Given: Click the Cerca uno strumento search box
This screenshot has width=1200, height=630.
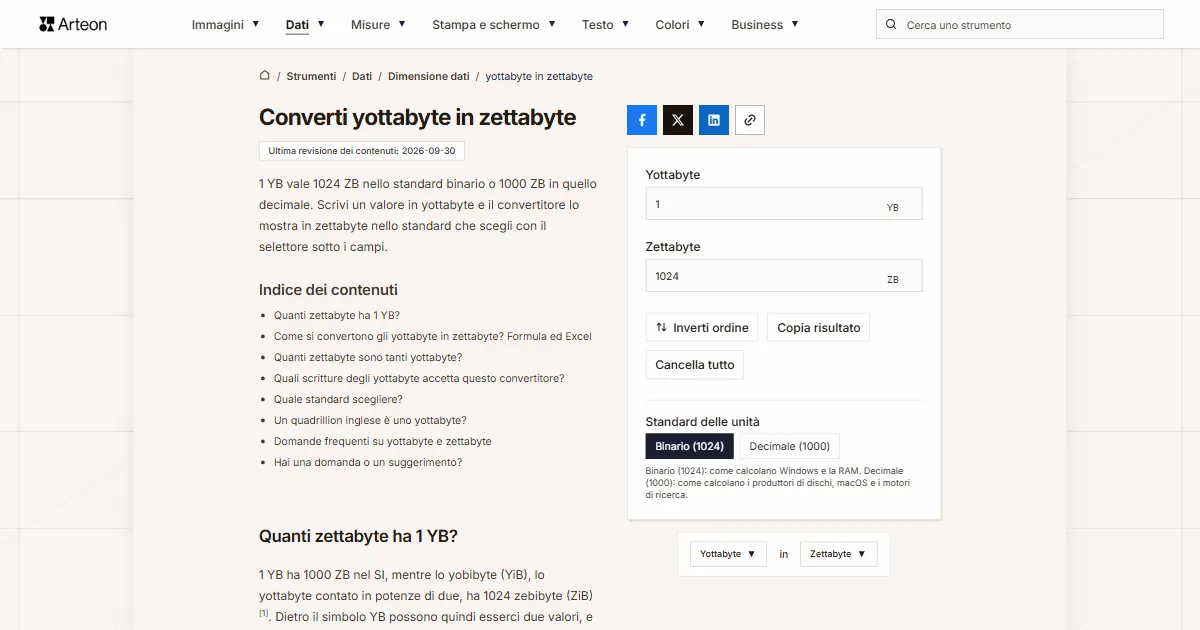Looking at the screenshot, I should point(1020,25).
